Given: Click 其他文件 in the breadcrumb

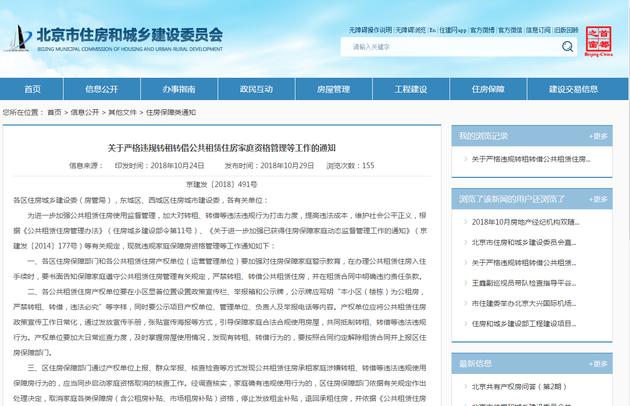Looking at the screenshot, I should pos(123,113).
